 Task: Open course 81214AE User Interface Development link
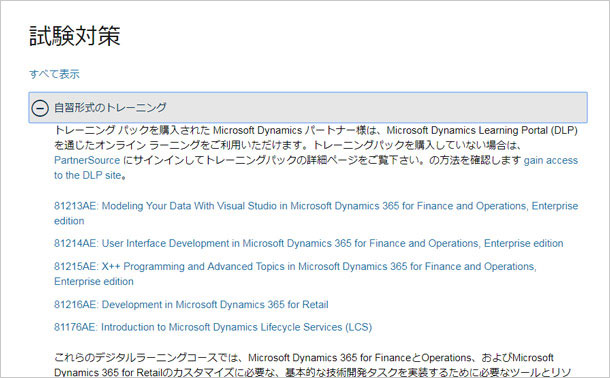309,243
